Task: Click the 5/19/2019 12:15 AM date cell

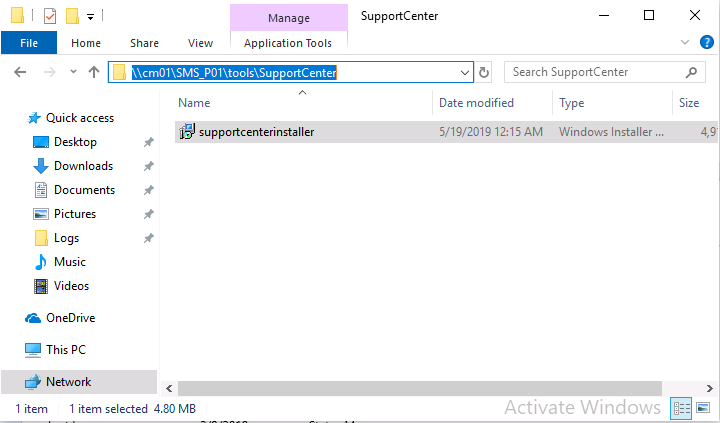Action: click(491, 132)
